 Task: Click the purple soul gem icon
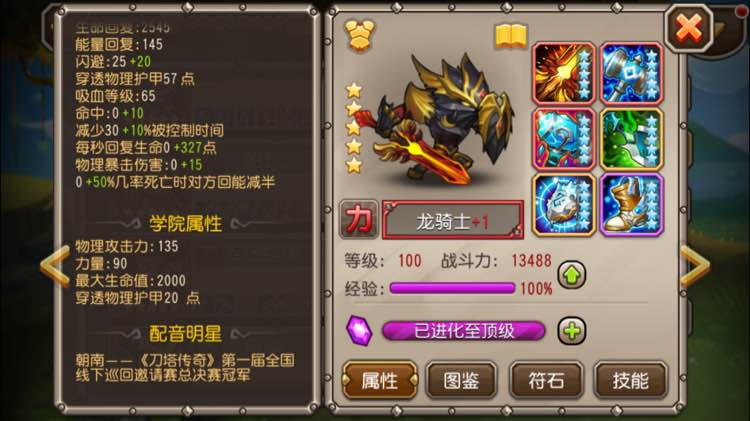click(x=359, y=330)
